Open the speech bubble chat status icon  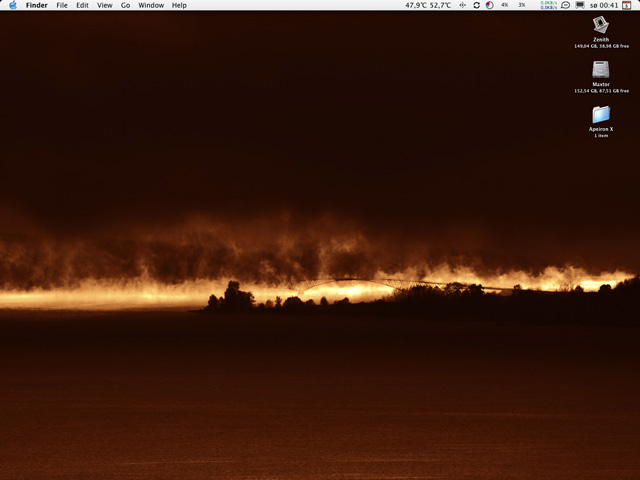[x=565, y=5]
